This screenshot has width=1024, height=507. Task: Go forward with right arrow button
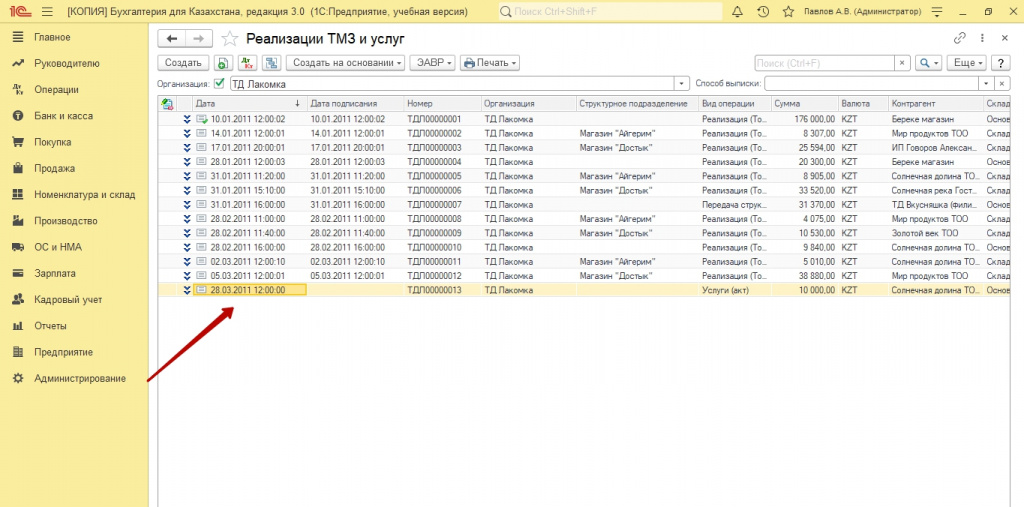click(199, 39)
